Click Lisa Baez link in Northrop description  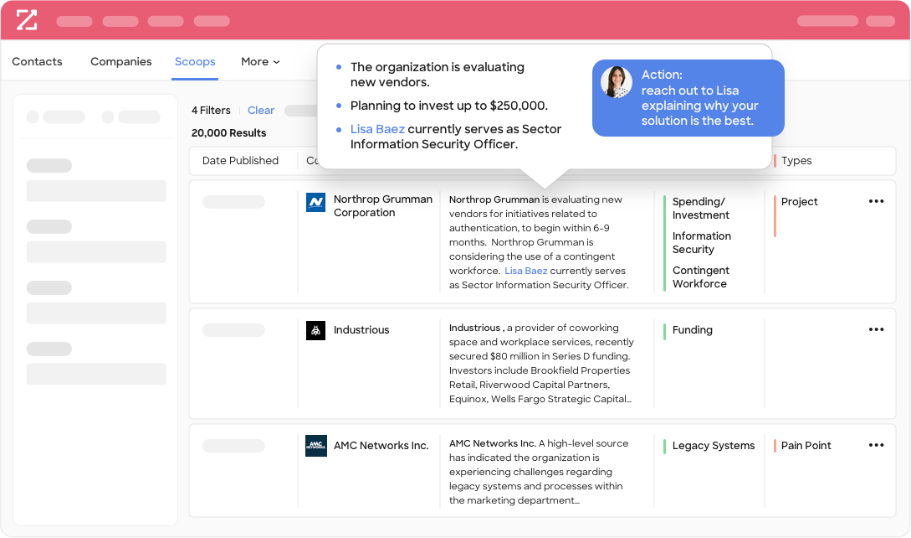526,271
